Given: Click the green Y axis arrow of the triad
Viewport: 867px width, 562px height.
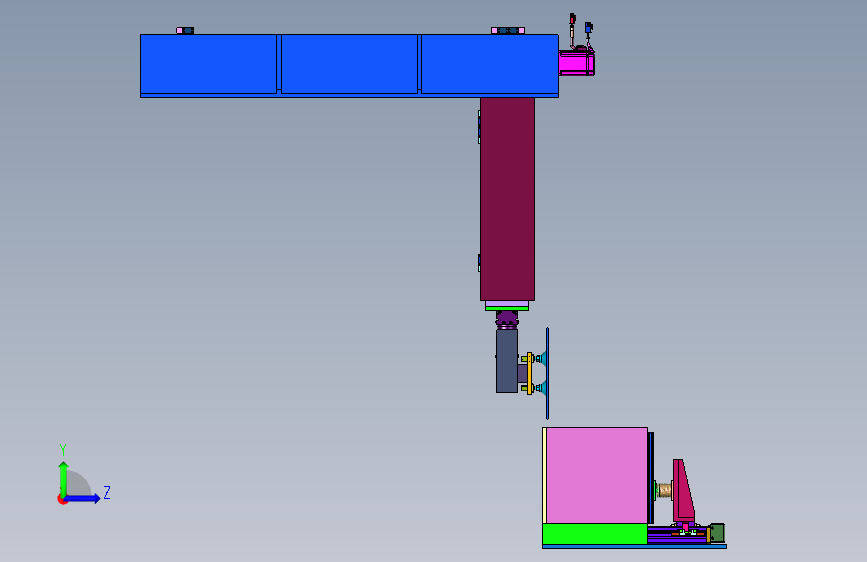Looking at the screenshot, I should point(64,478).
